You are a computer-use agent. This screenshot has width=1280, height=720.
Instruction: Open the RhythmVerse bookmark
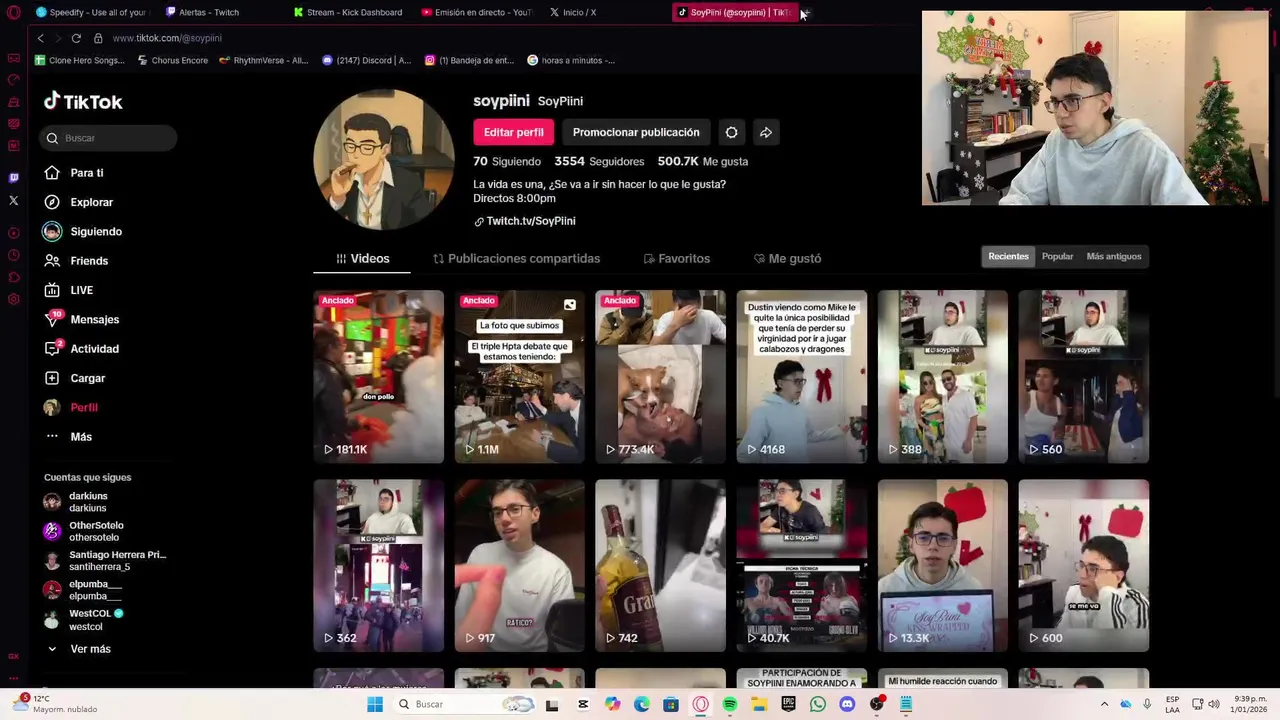[x=263, y=60]
